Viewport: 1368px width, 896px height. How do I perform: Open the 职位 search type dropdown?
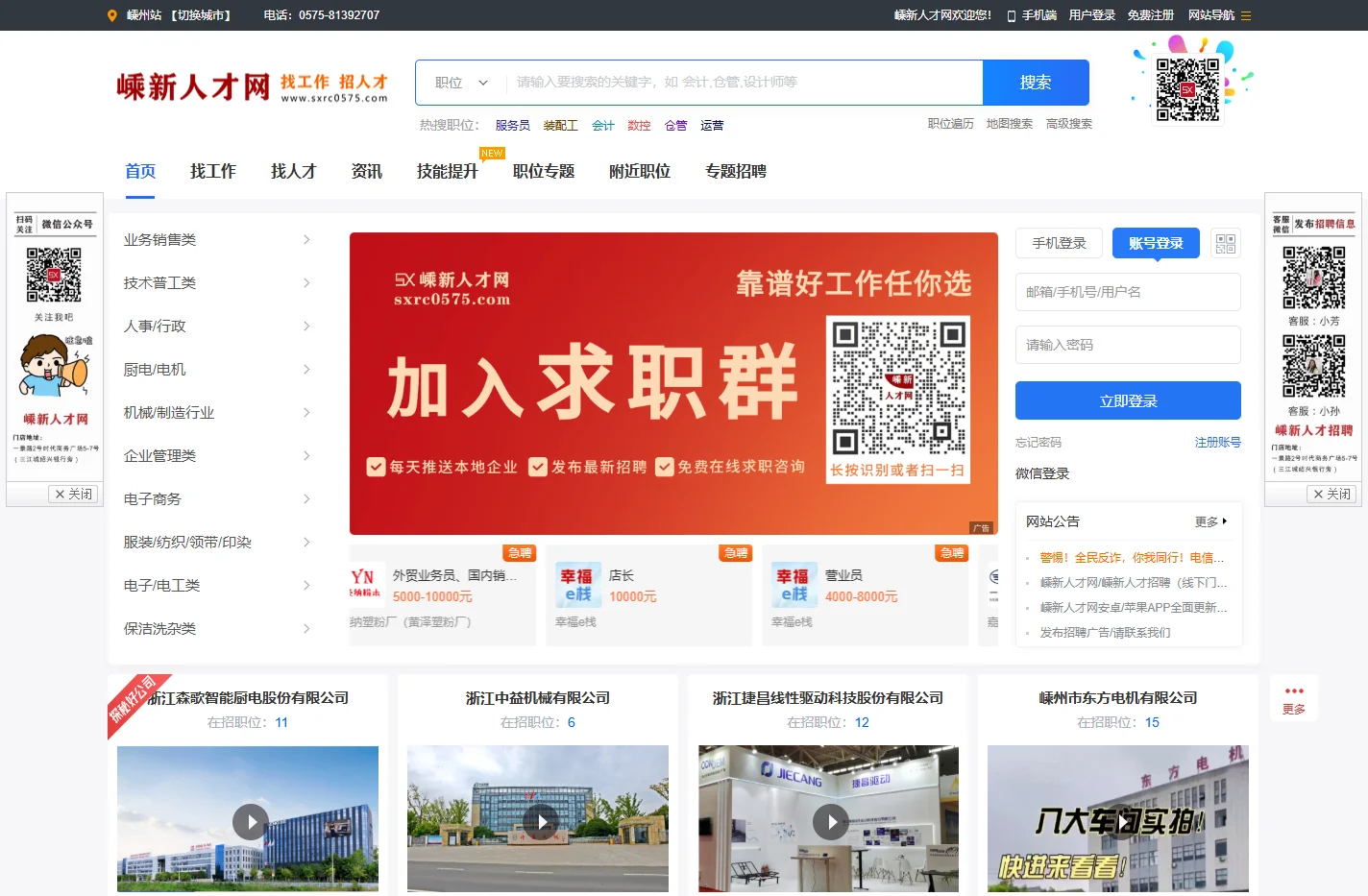pyautogui.click(x=461, y=83)
